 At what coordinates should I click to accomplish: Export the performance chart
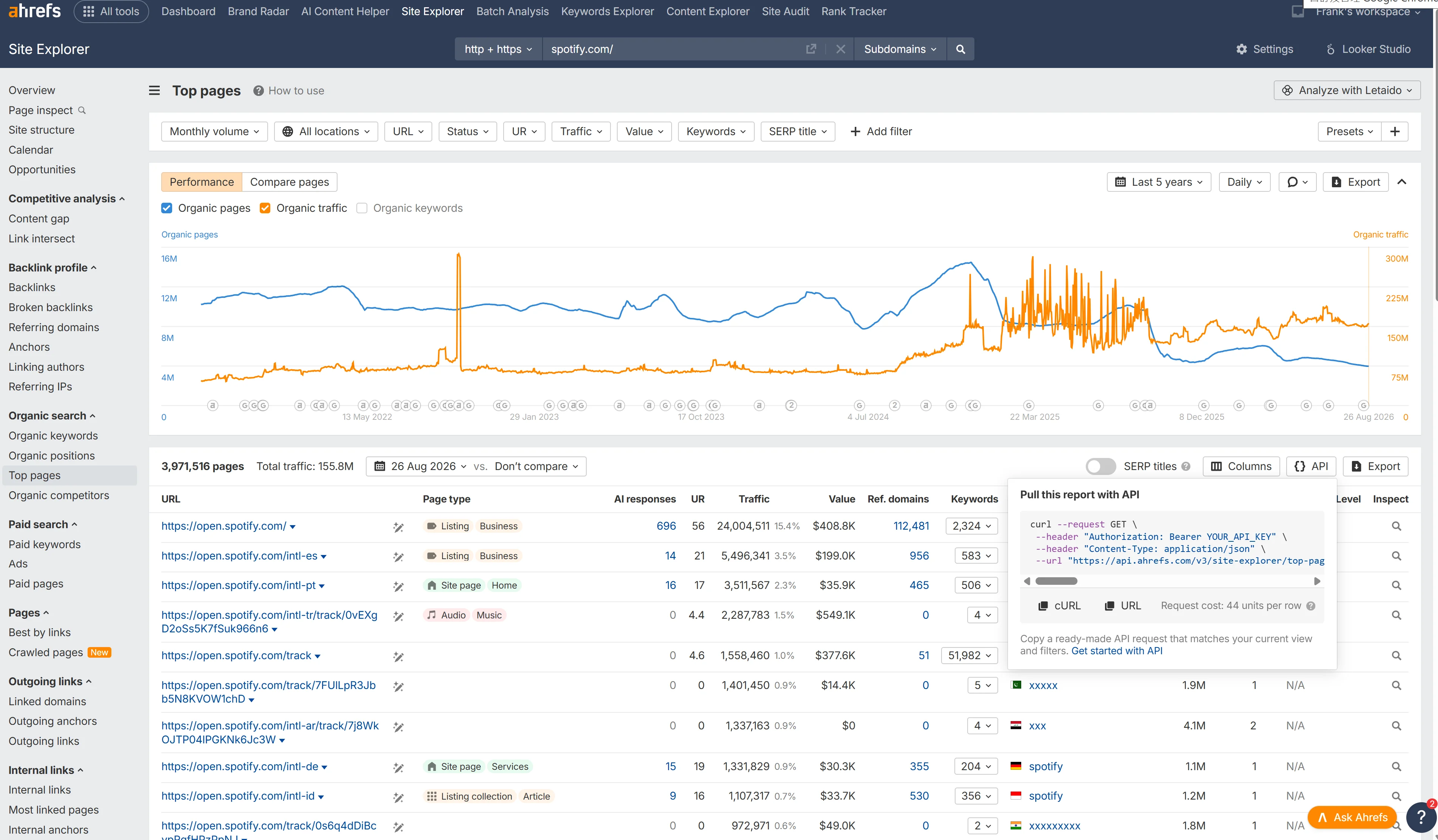pos(1355,182)
